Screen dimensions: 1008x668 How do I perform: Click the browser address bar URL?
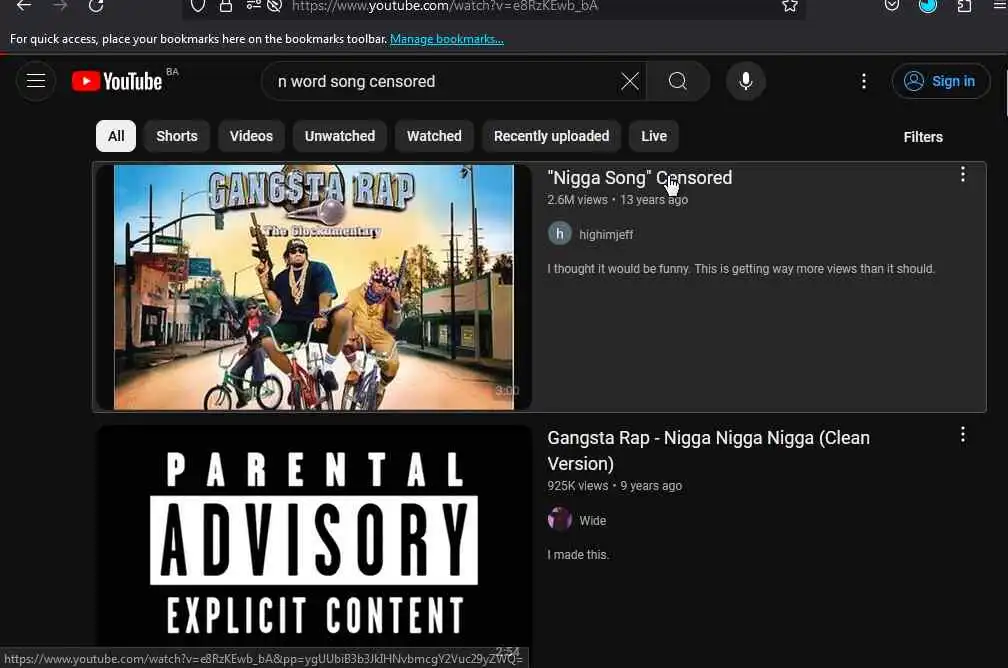[445, 6]
